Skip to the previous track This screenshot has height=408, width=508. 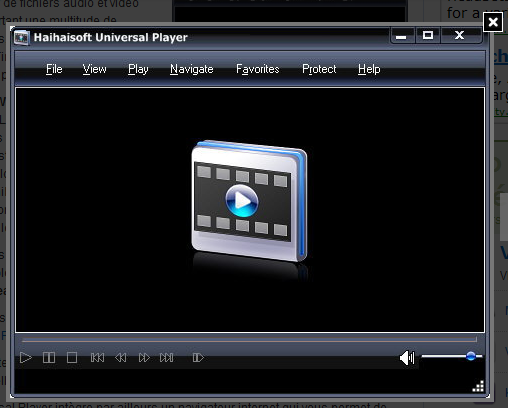pos(97,358)
